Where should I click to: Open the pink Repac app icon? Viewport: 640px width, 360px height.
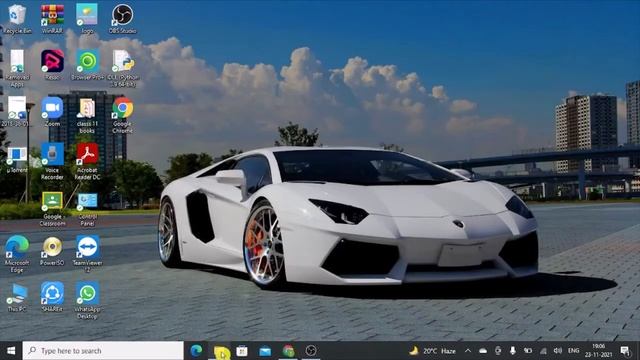coord(52,64)
